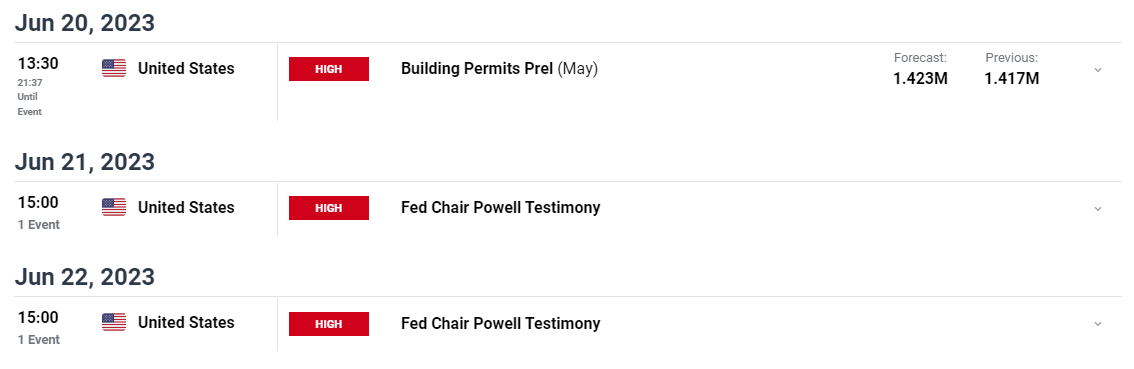The height and width of the screenshot is (369, 1134).
Task: Click the HIGH badge on Jun 22
Action: point(329,323)
